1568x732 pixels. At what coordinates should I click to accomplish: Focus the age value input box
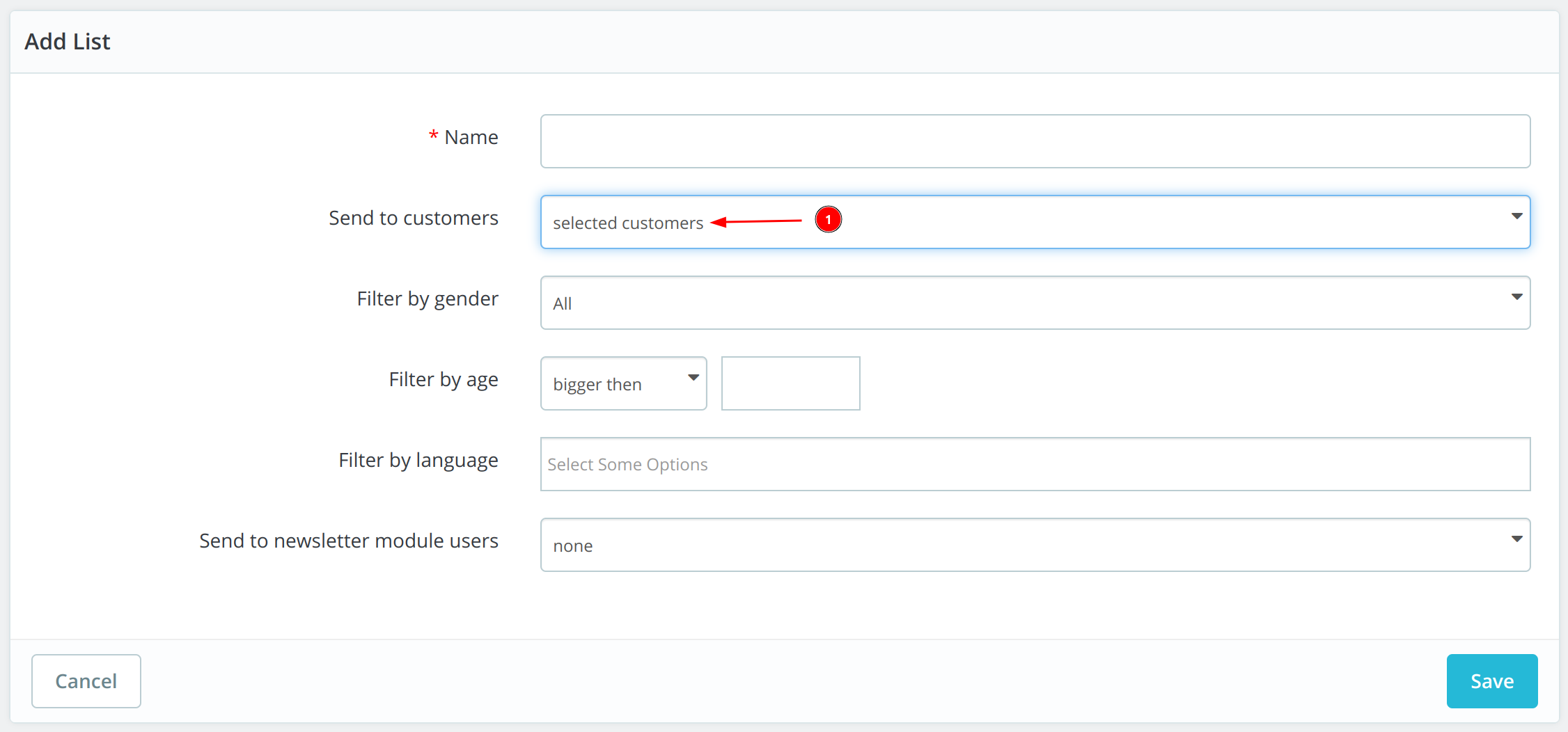pos(790,383)
